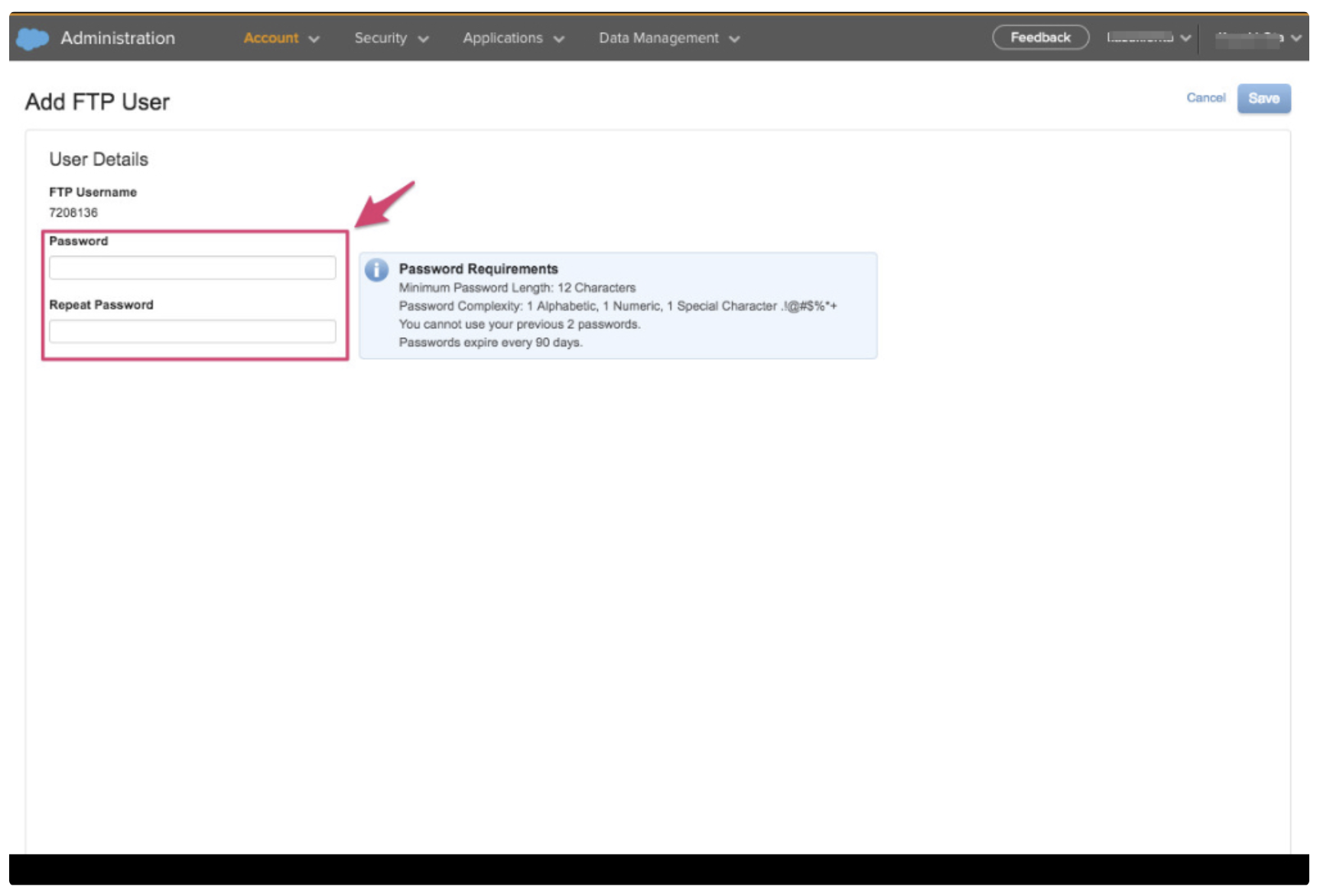The image size is (1320, 896).
Task: Focus the Repeat Password input field
Action: (x=192, y=331)
